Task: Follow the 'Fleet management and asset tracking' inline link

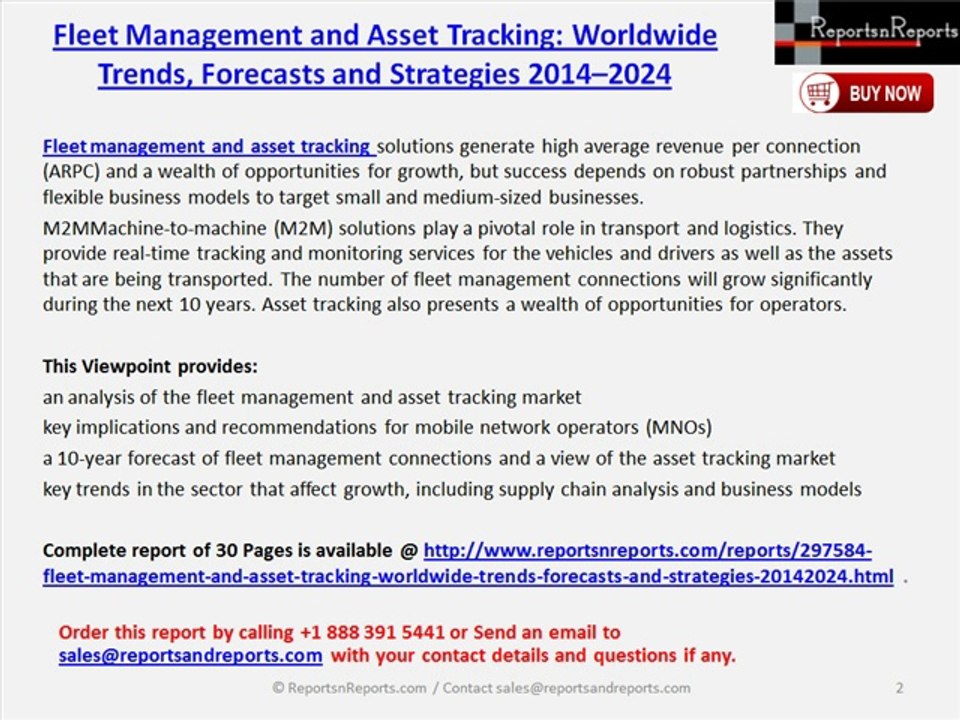Action: click(x=207, y=146)
